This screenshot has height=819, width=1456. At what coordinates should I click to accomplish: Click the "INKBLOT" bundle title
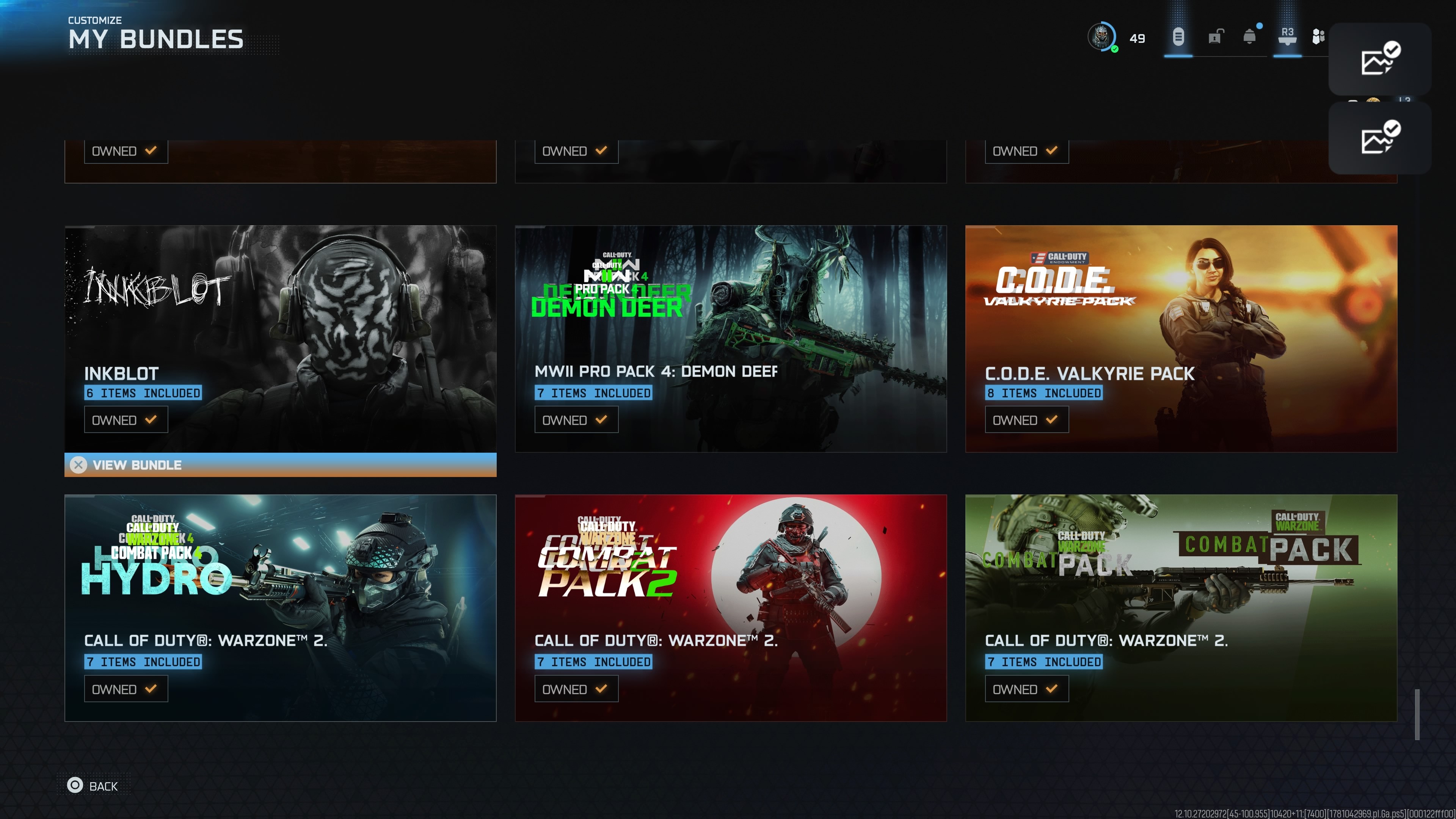click(121, 373)
